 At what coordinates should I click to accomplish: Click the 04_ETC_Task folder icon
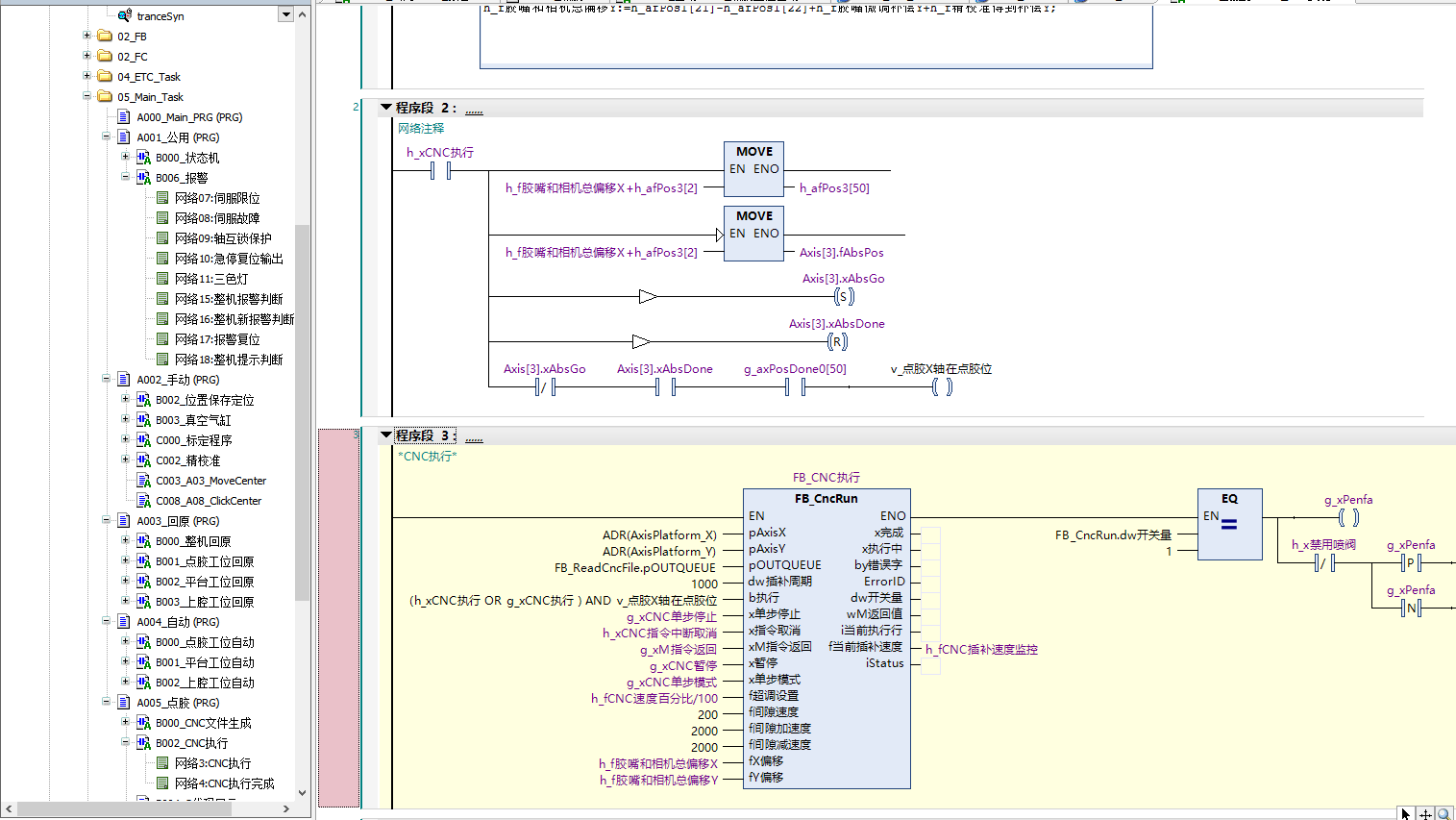coord(105,76)
